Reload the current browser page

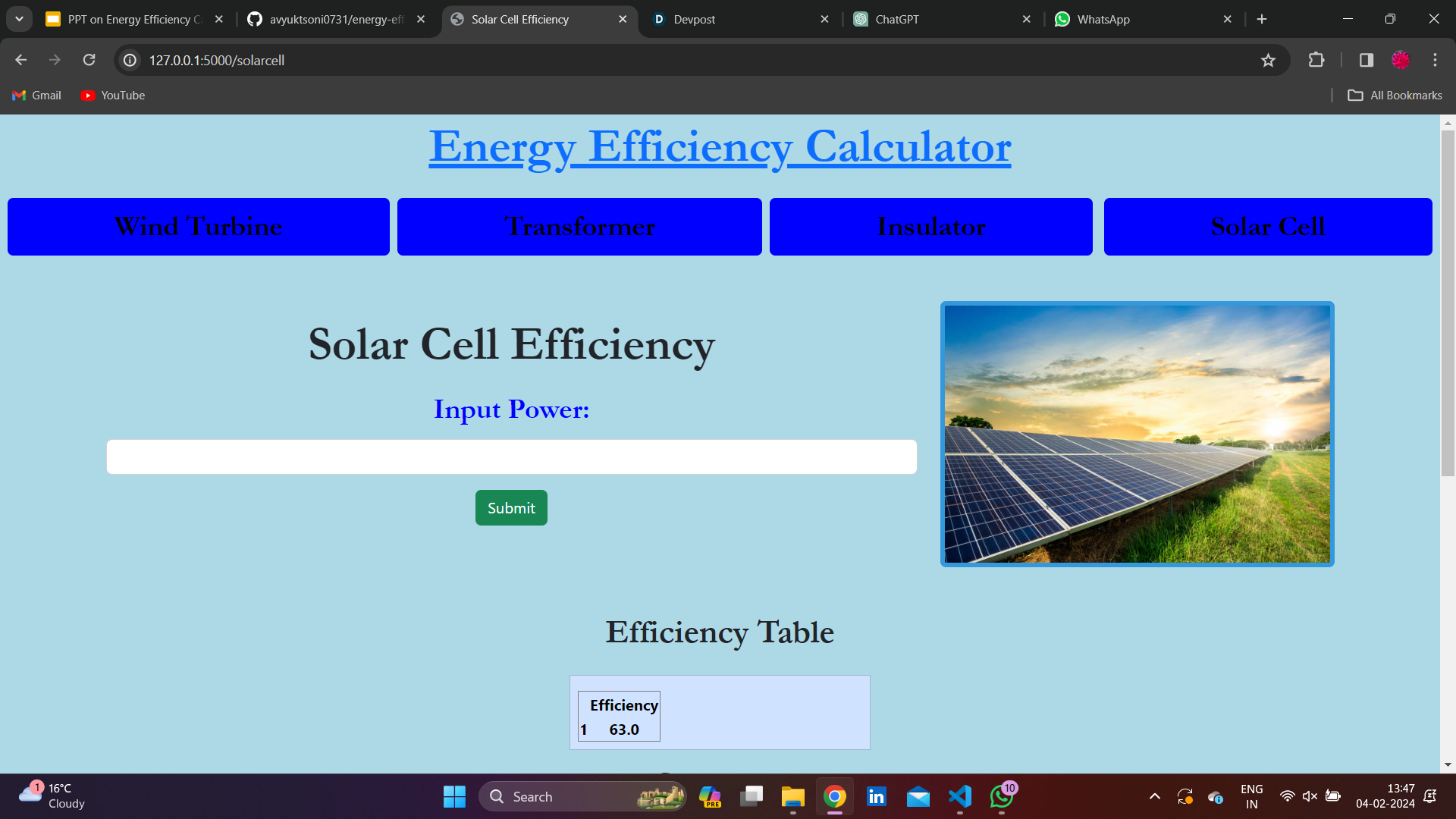89,60
